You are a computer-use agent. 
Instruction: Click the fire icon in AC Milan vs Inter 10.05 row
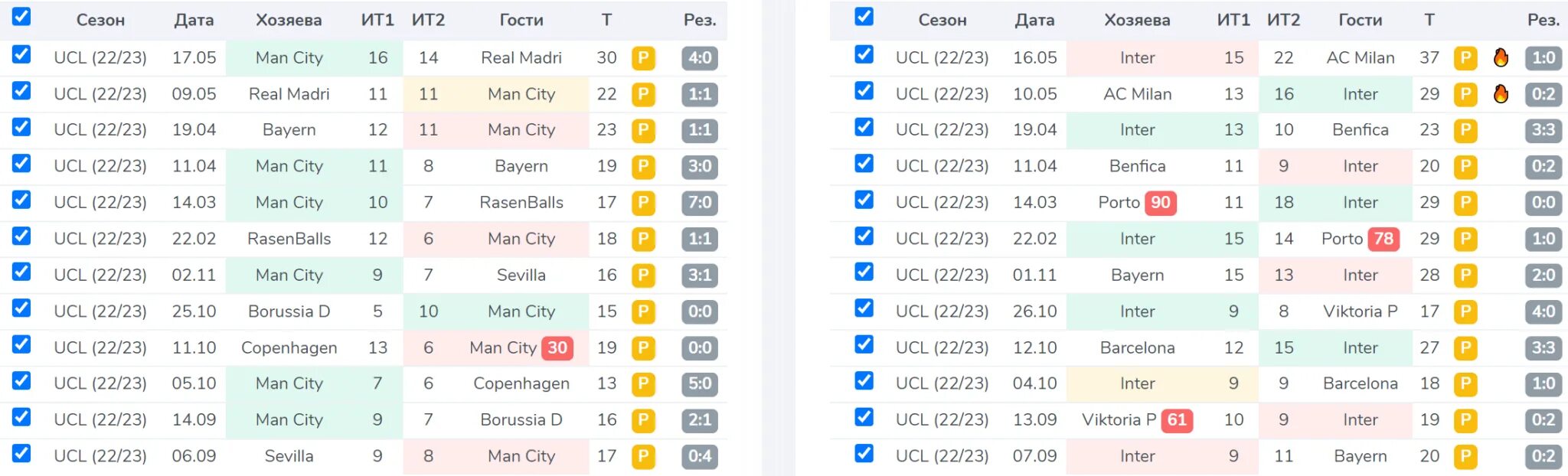click(1501, 93)
